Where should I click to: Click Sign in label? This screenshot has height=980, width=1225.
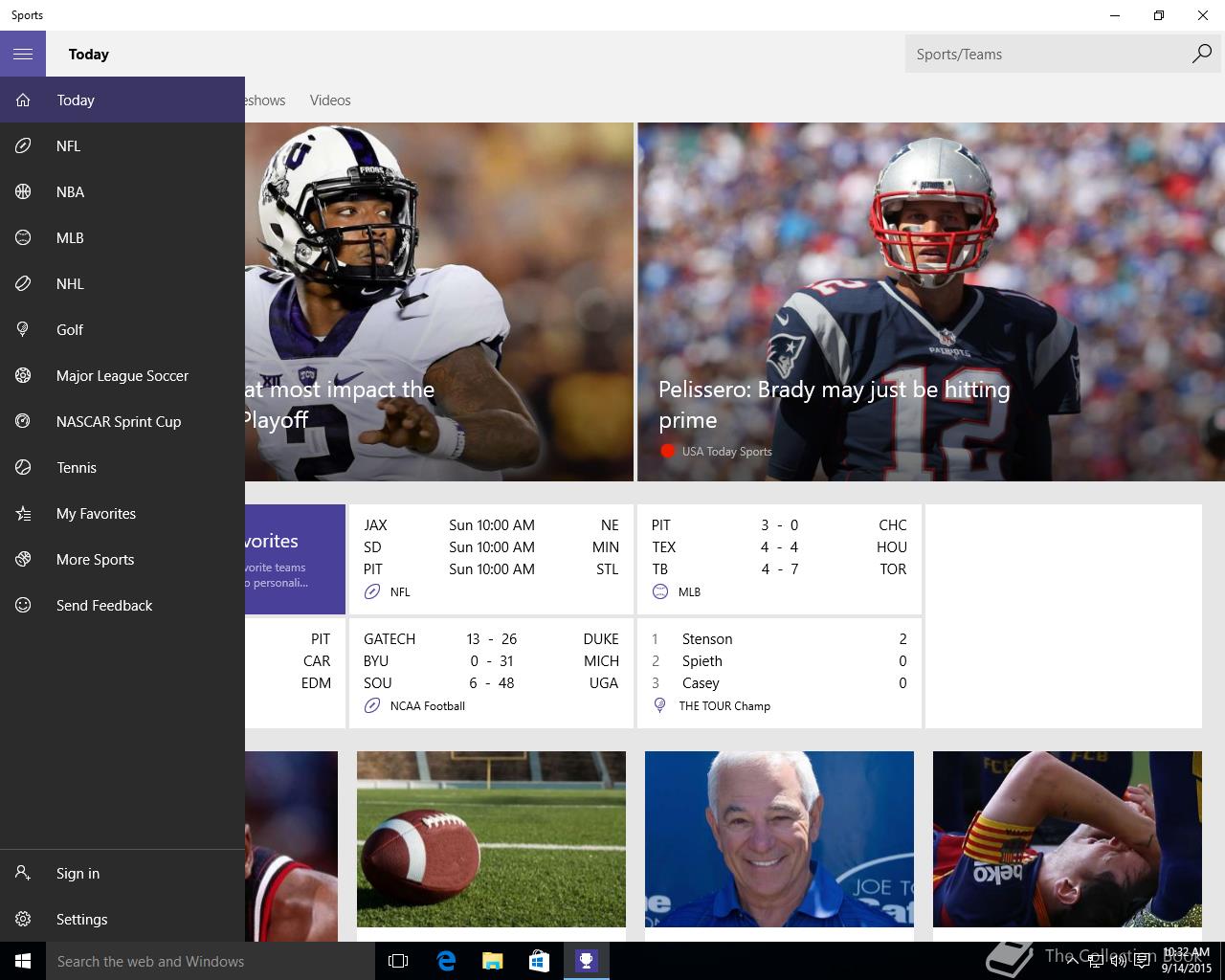[x=78, y=873]
